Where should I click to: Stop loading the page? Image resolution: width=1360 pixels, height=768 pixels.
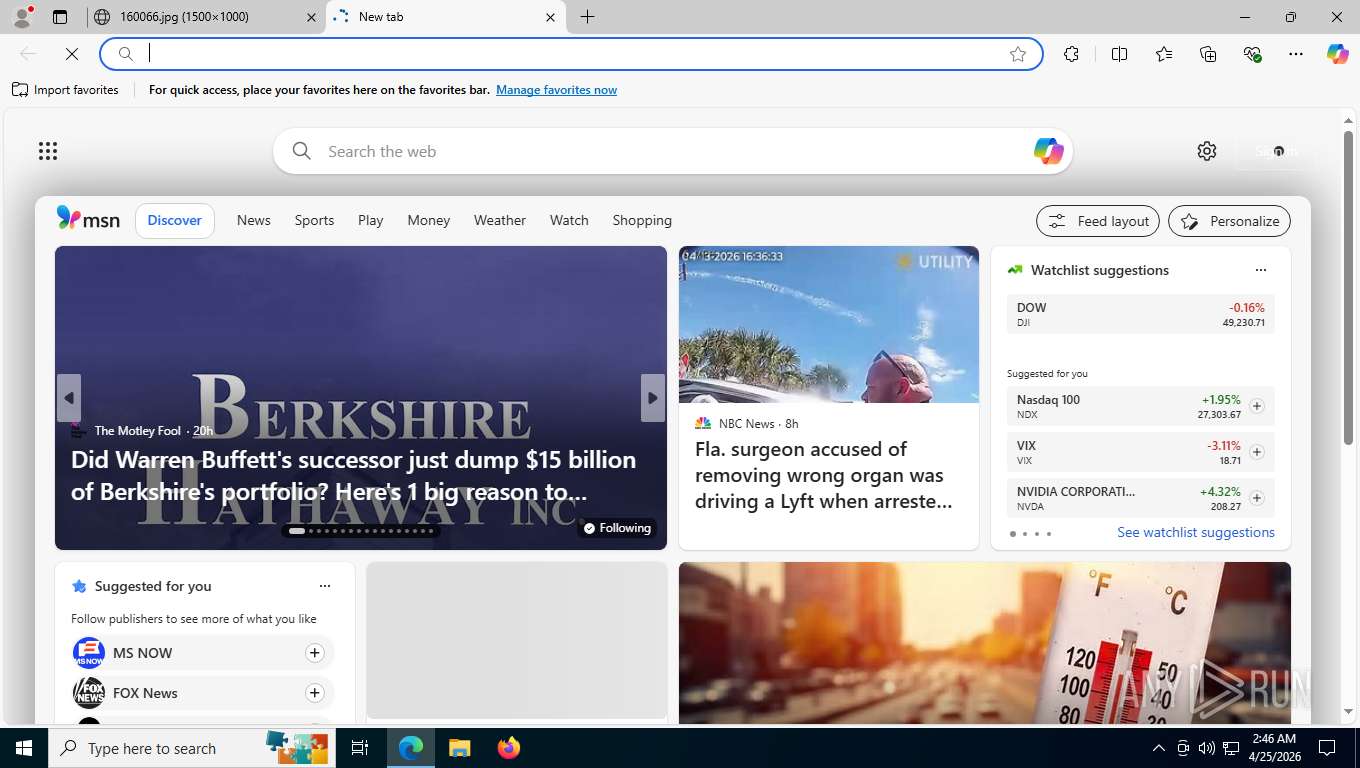tap(72, 54)
